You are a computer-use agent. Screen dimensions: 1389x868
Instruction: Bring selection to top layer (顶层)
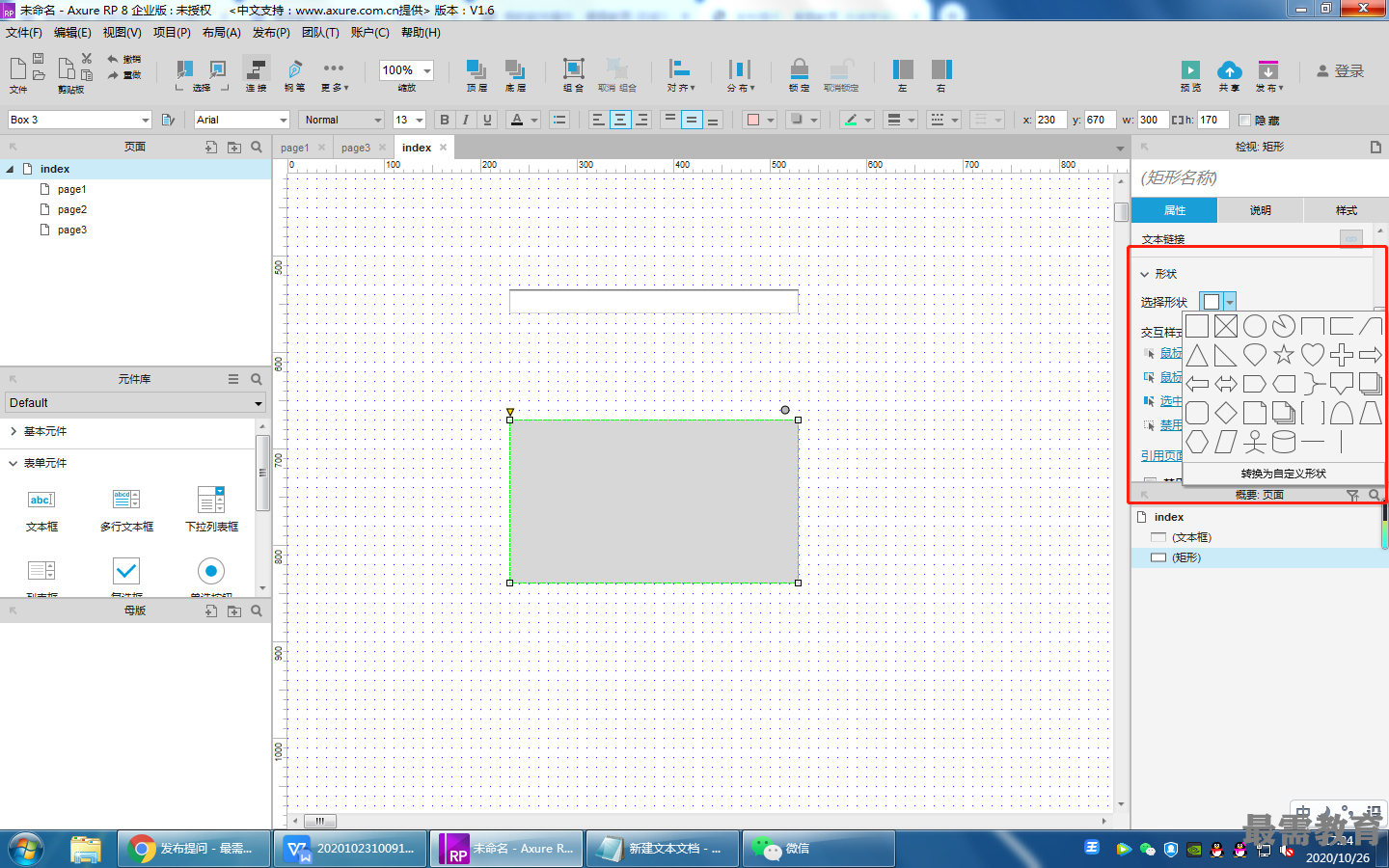[x=477, y=75]
